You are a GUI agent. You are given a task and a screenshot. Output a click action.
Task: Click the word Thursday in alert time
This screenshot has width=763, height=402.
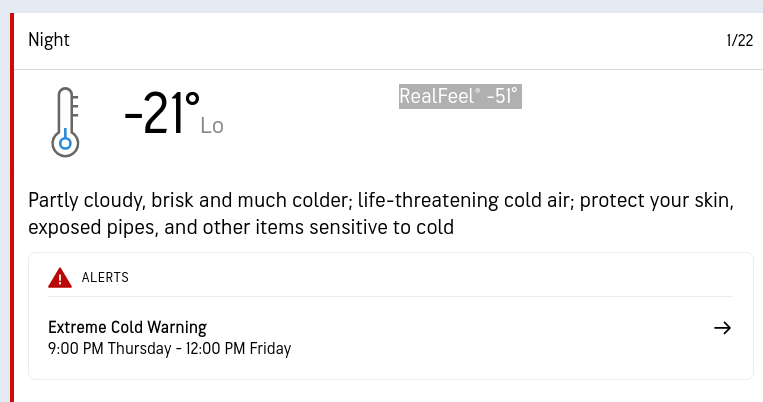click(x=140, y=349)
